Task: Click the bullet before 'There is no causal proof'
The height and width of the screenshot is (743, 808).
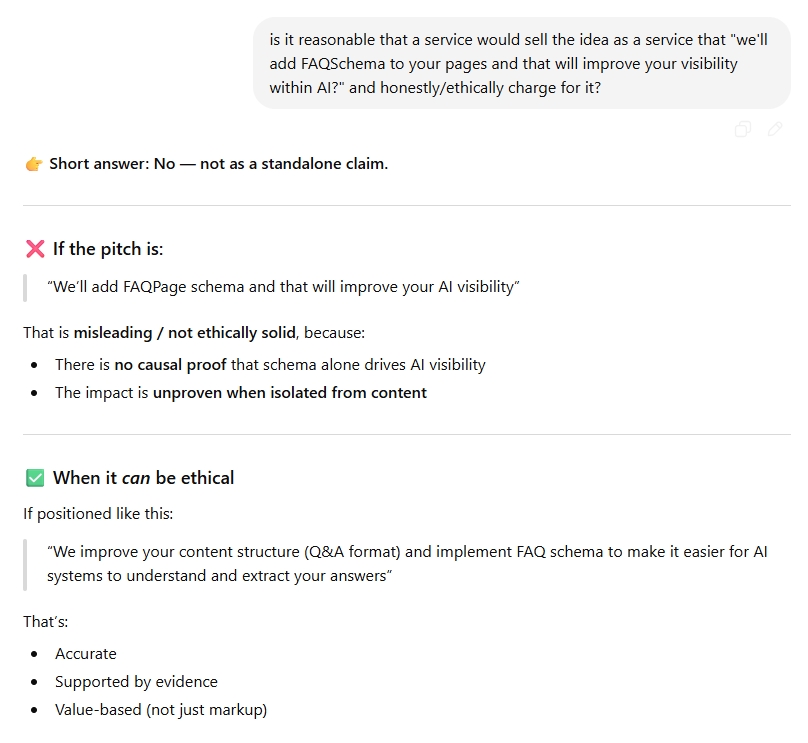Action: coord(35,365)
